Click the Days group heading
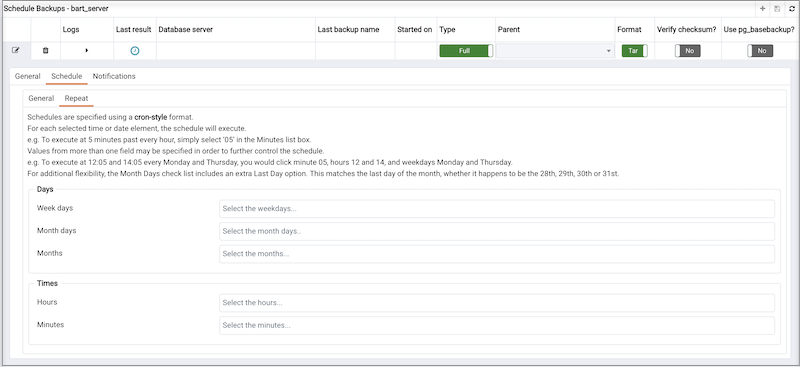 [x=45, y=189]
